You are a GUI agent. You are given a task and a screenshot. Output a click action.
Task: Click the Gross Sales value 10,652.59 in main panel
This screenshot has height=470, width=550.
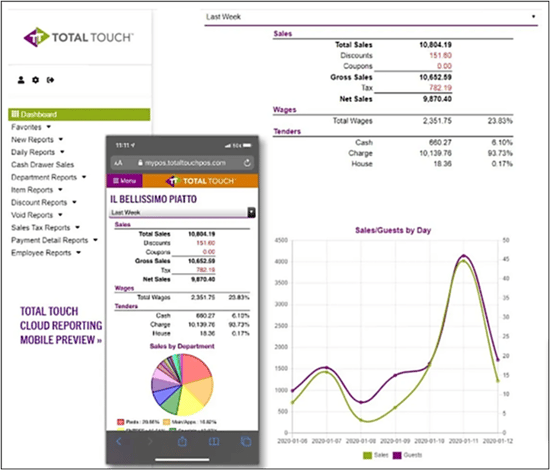tap(435, 77)
